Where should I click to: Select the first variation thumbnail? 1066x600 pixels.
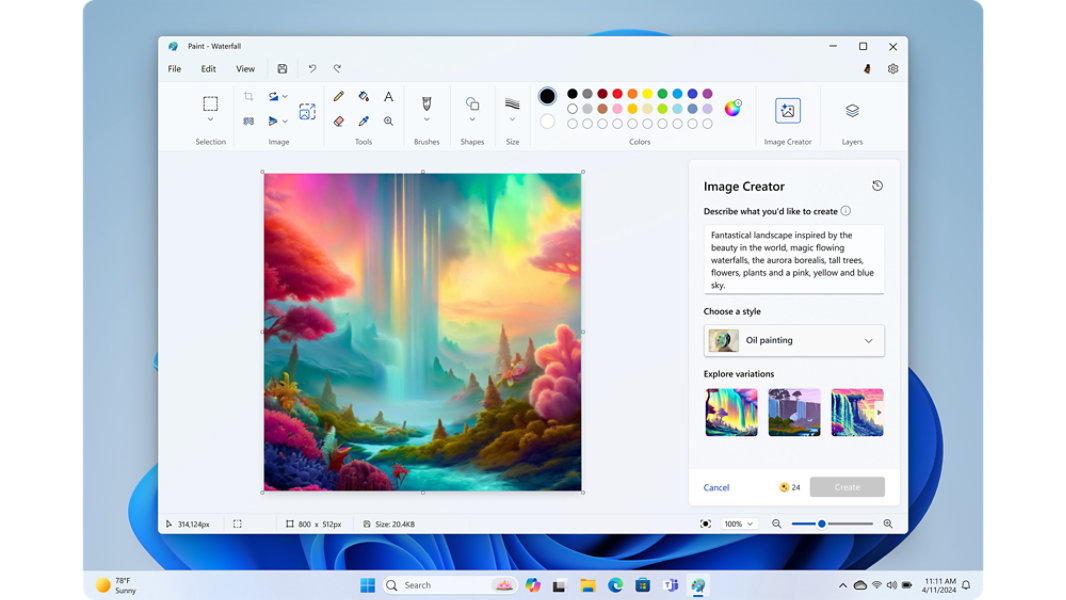coord(731,412)
